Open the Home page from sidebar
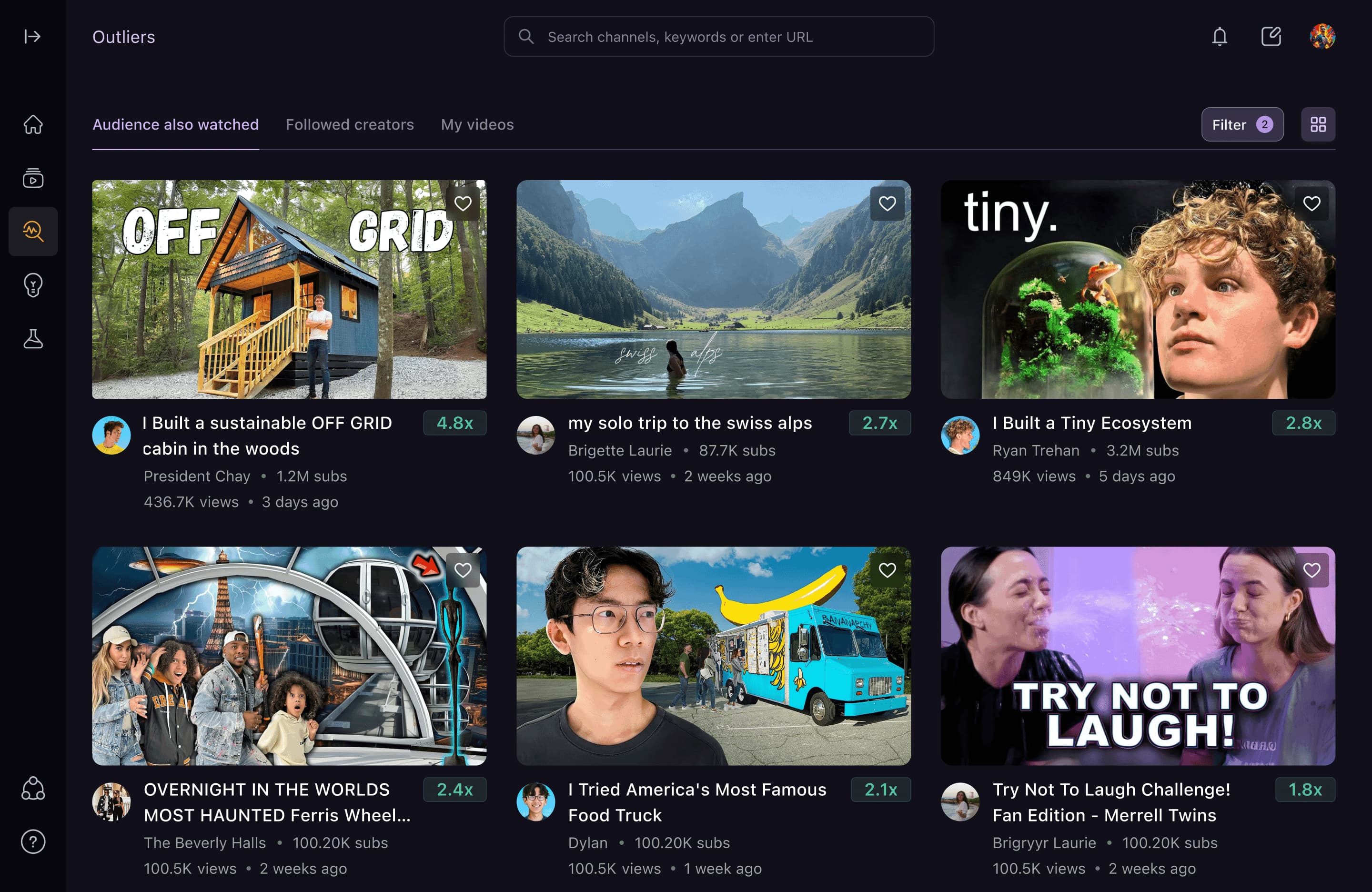 coord(33,124)
